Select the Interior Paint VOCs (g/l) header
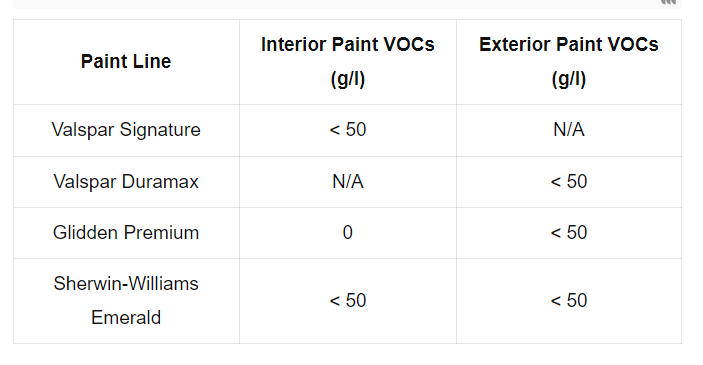The height and width of the screenshot is (365, 703). click(x=348, y=61)
